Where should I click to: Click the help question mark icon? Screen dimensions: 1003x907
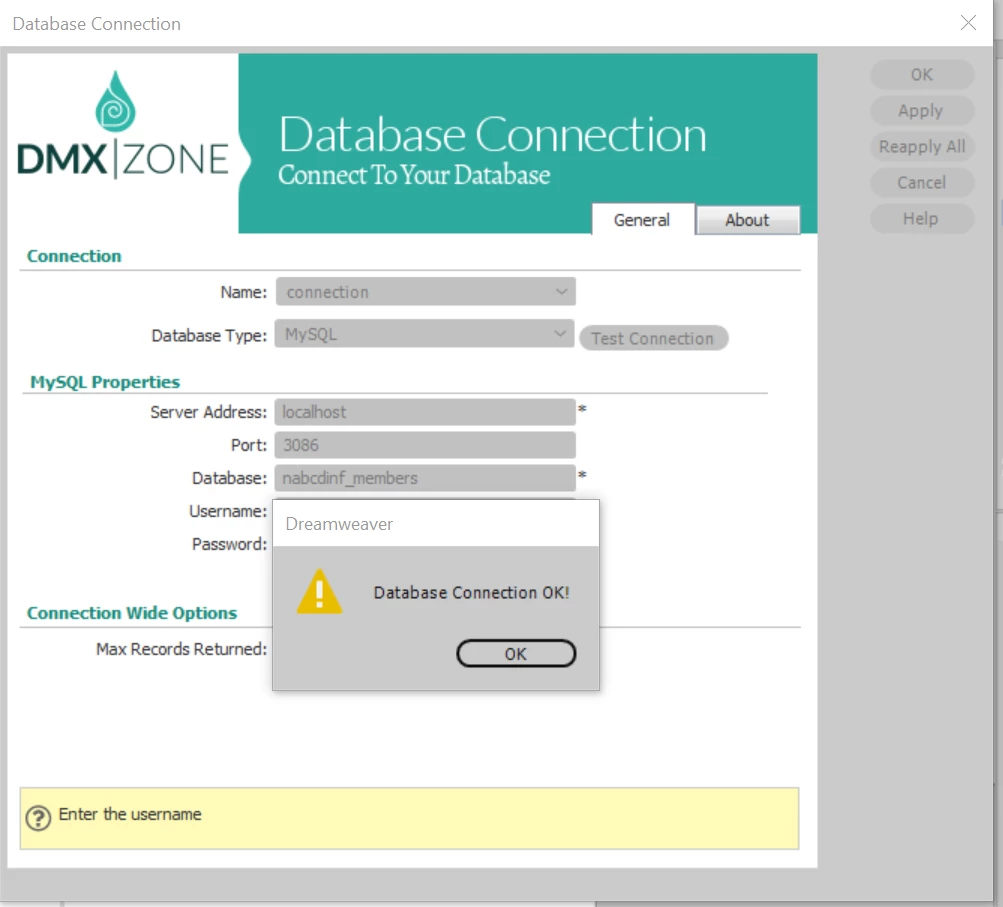tap(38, 817)
